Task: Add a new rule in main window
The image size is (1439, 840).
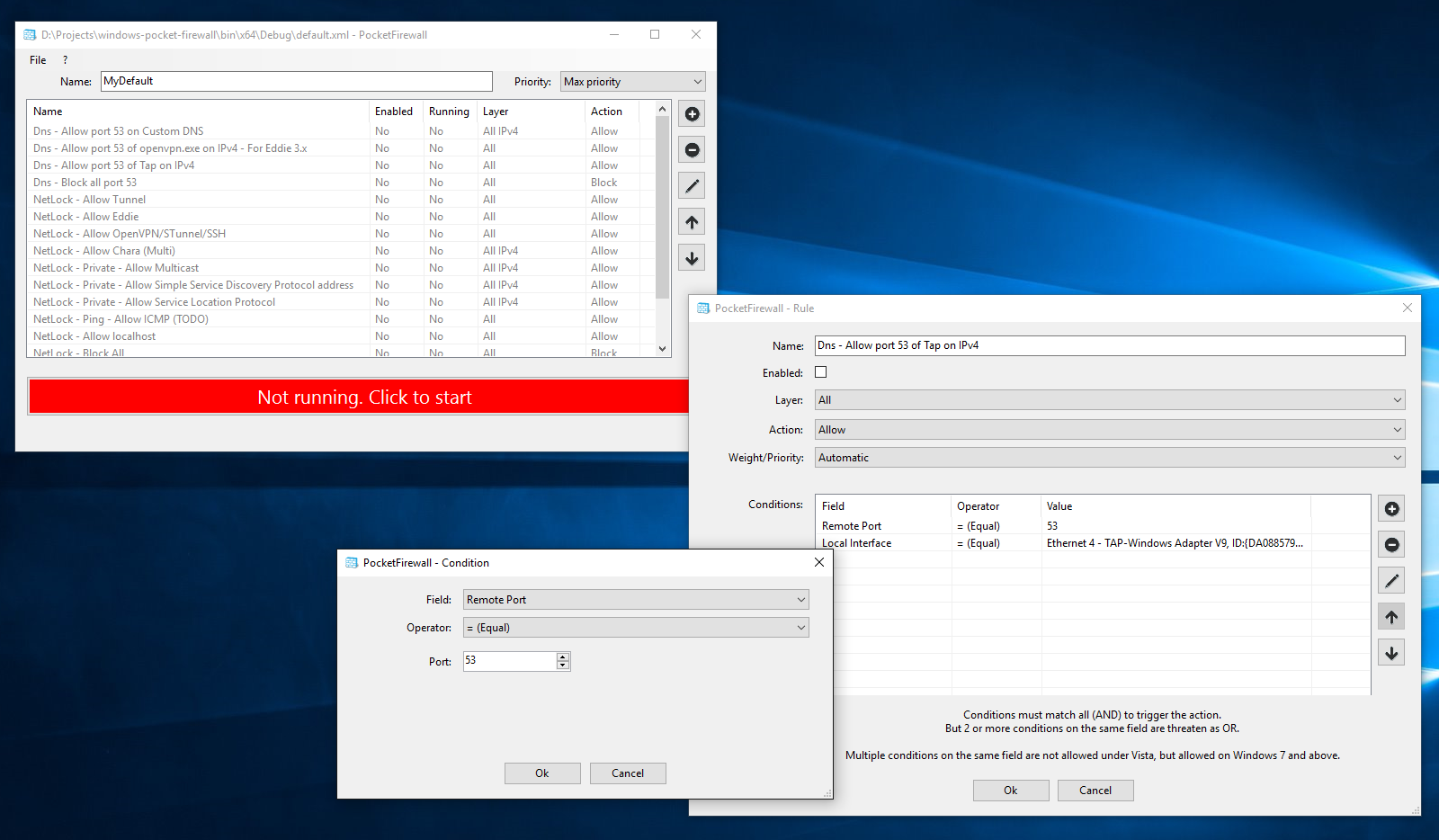Action: pos(692,114)
